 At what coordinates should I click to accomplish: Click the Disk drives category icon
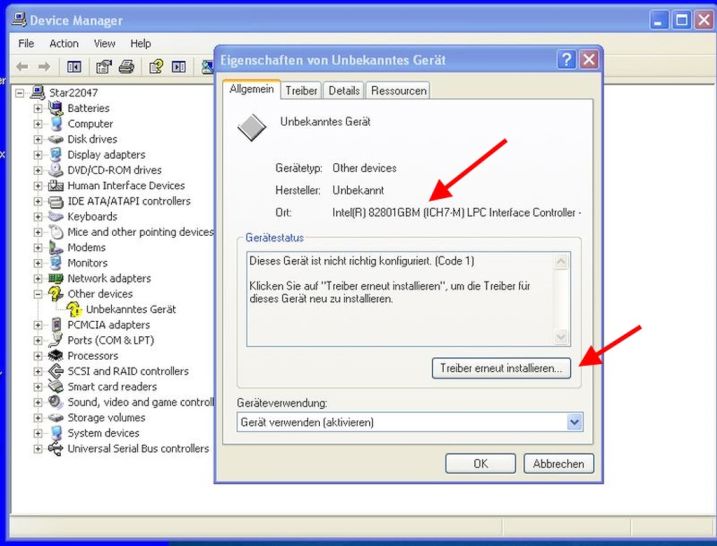tap(56, 139)
